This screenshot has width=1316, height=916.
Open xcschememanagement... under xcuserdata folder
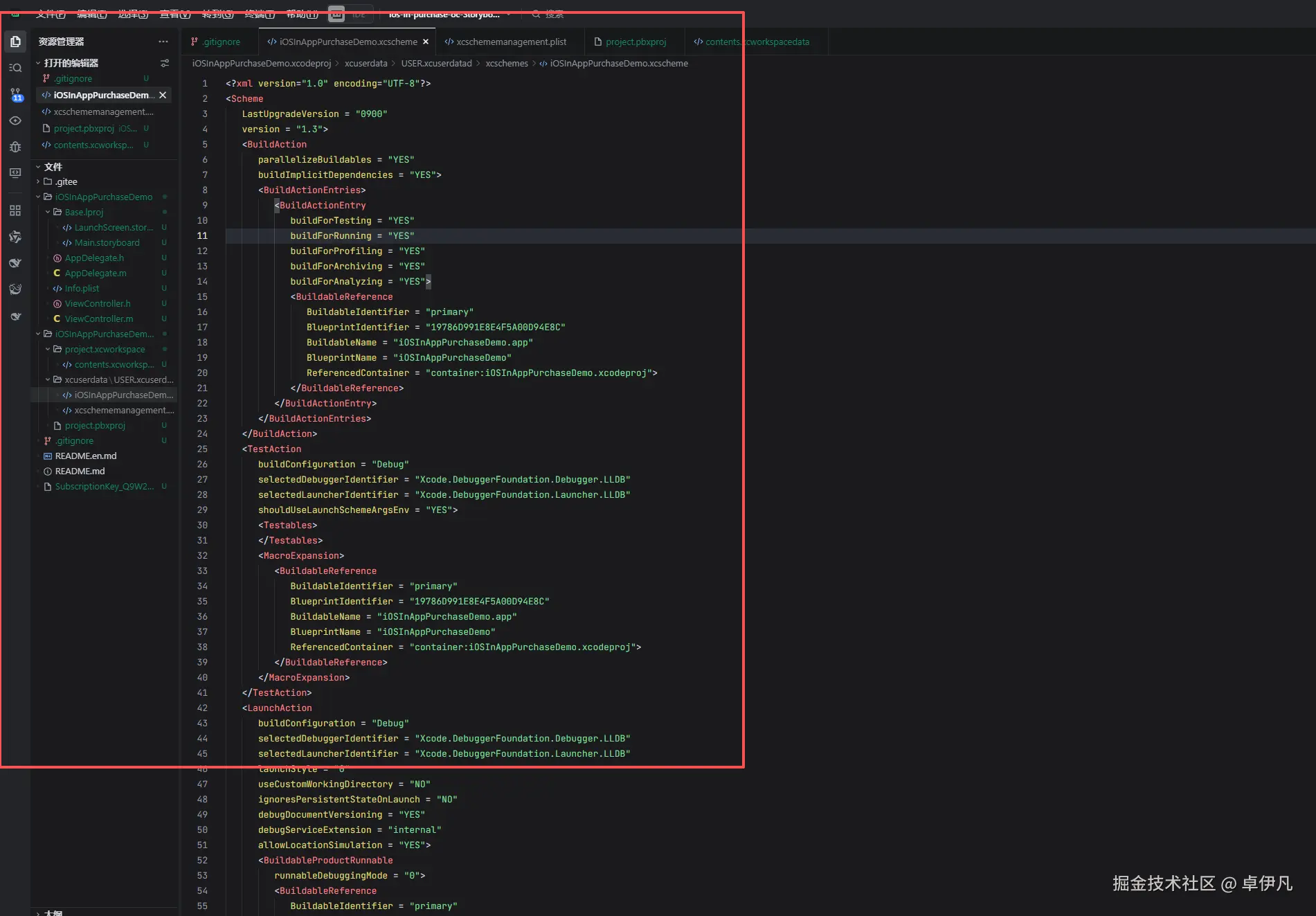pyautogui.click(x=124, y=410)
